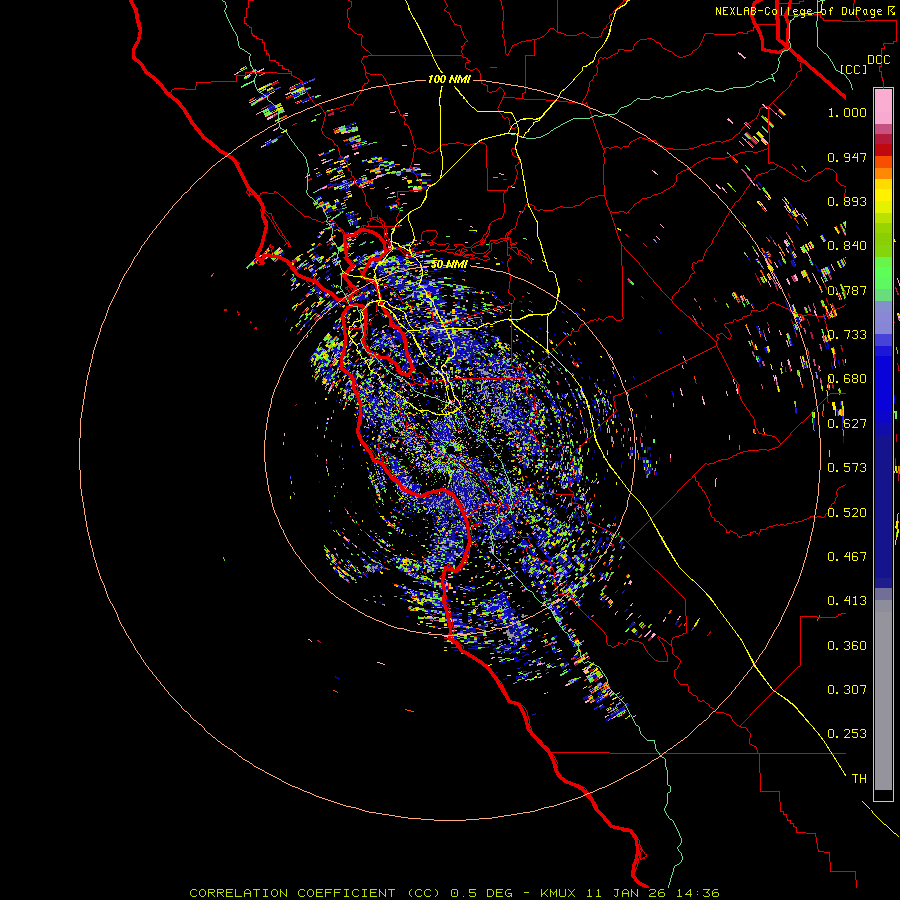This screenshot has height=900, width=900.
Task: Click the 0.787 legend value
Action: click(847, 290)
